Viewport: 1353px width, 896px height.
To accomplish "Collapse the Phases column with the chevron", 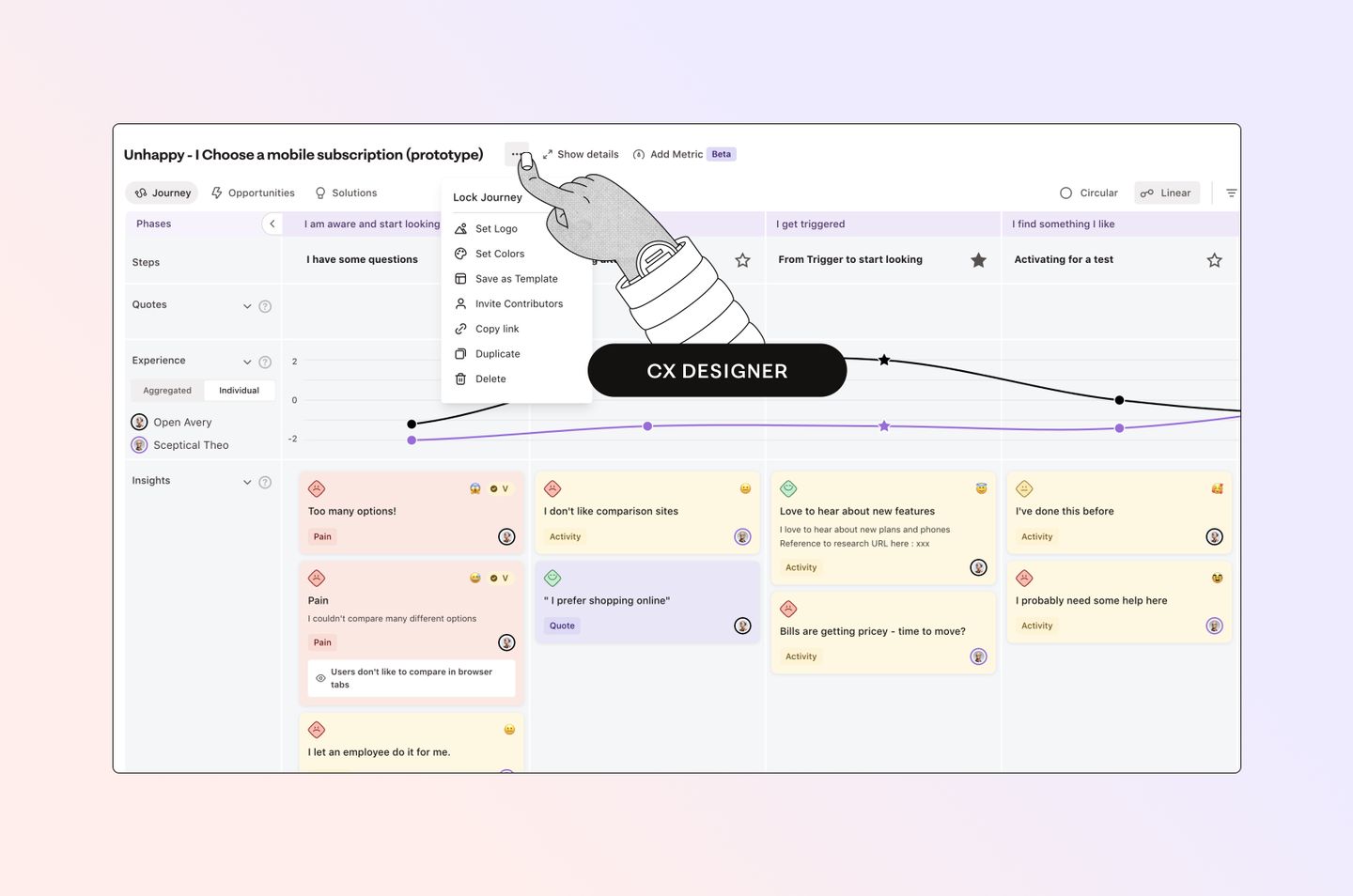I will point(272,224).
